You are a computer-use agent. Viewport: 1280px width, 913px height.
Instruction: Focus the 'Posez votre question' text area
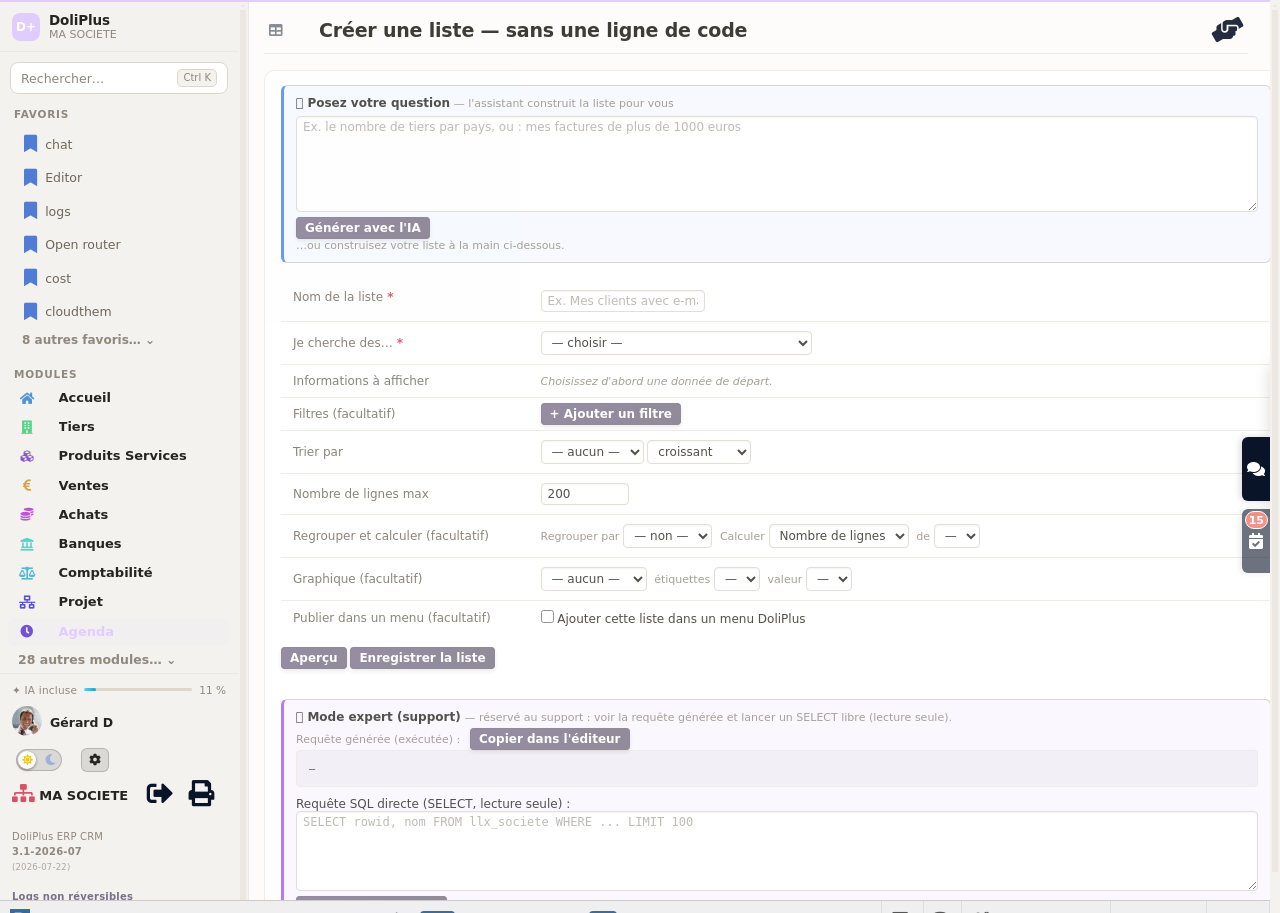[x=777, y=164]
